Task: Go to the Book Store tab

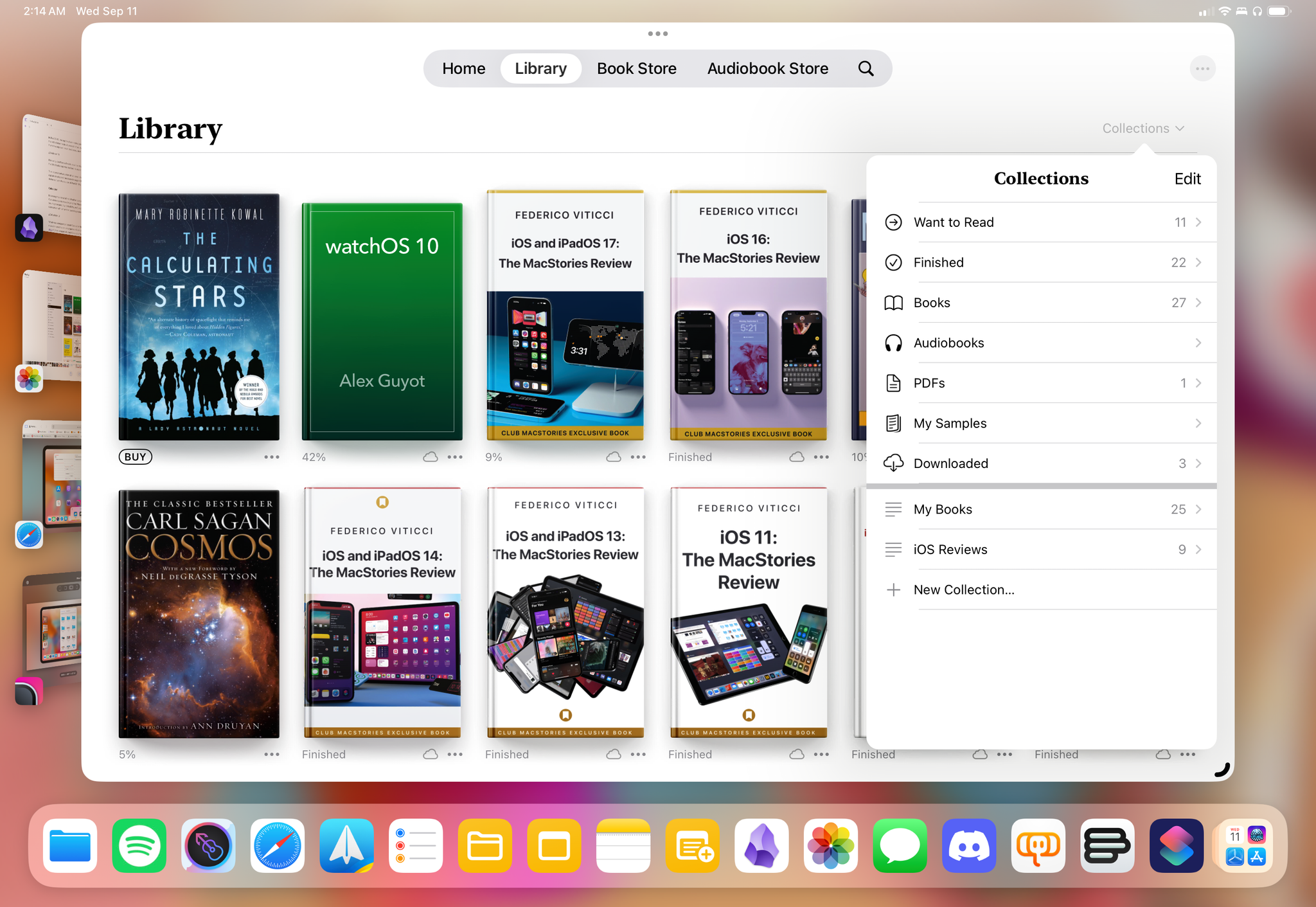Action: click(x=636, y=69)
